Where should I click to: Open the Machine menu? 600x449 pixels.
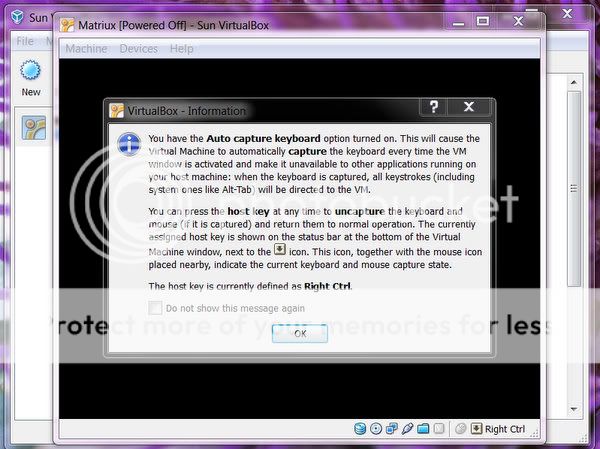(86, 49)
